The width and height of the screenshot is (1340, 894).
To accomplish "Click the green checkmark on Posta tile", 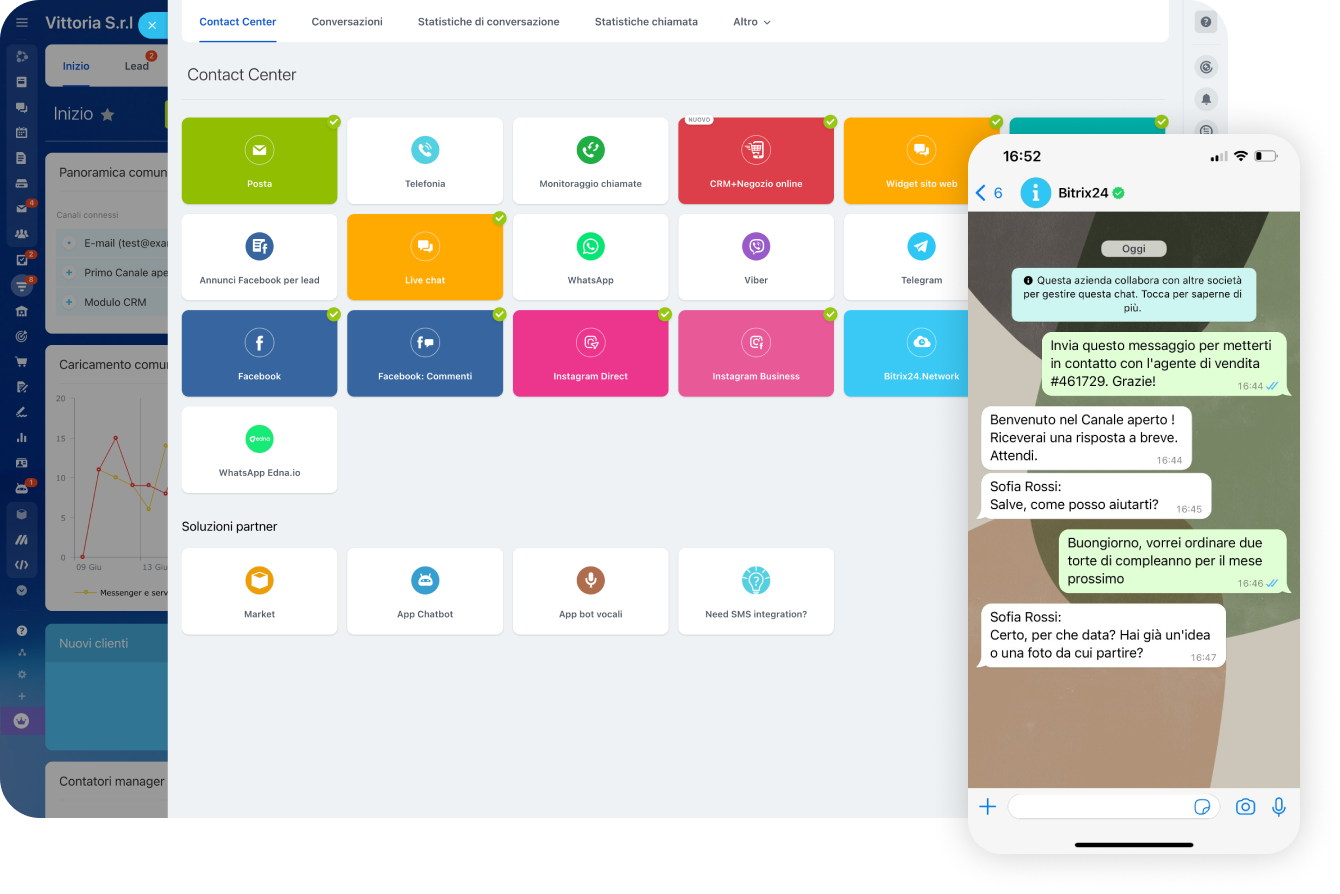I will 334,122.
